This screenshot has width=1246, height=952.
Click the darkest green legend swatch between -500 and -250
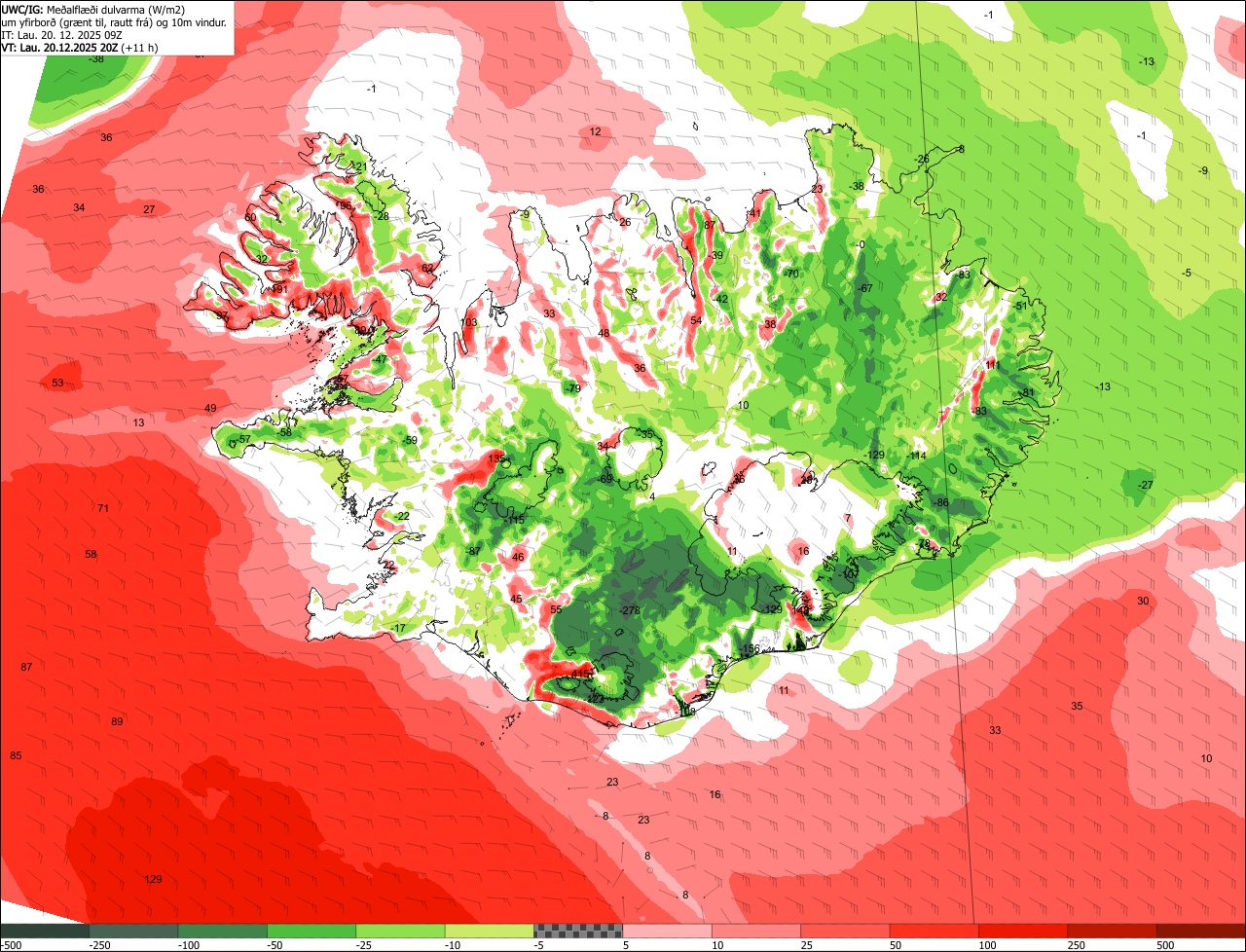click(x=44, y=931)
